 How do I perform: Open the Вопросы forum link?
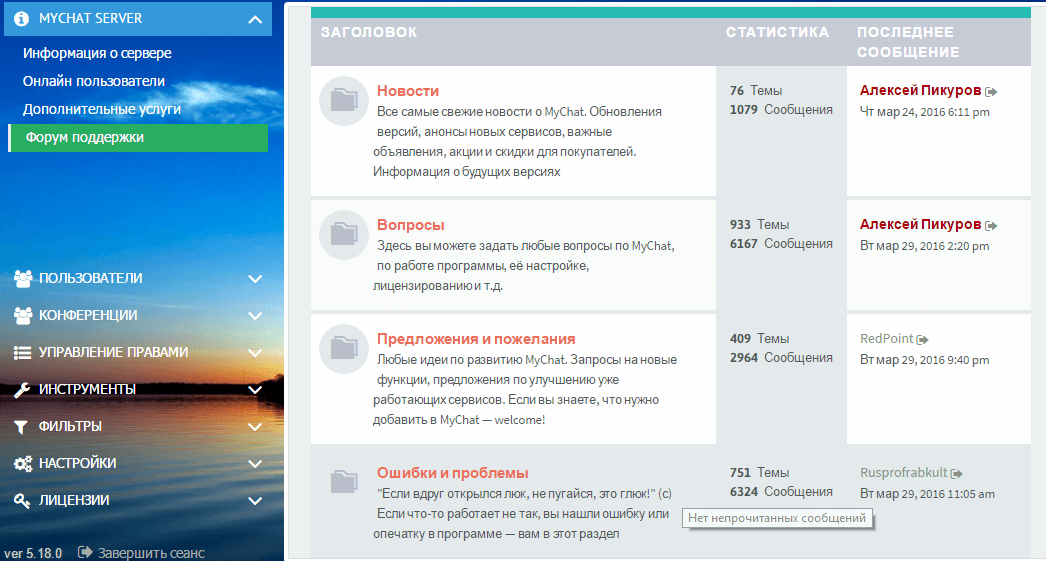tap(410, 225)
